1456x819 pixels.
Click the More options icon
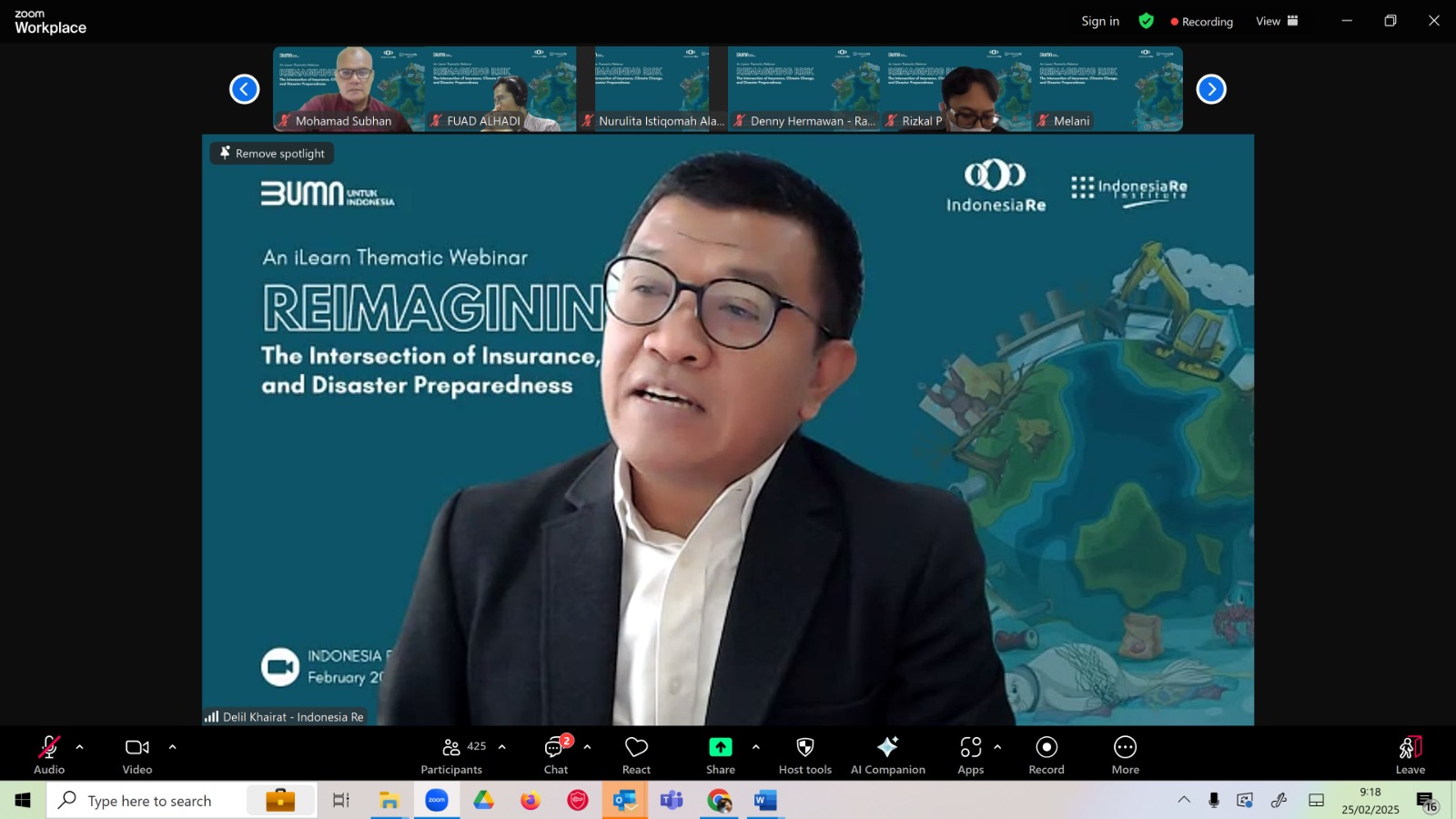(x=1126, y=747)
